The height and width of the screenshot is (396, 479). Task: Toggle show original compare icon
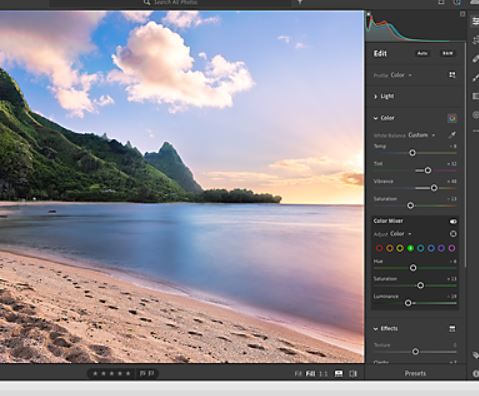[x=353, y=374]
